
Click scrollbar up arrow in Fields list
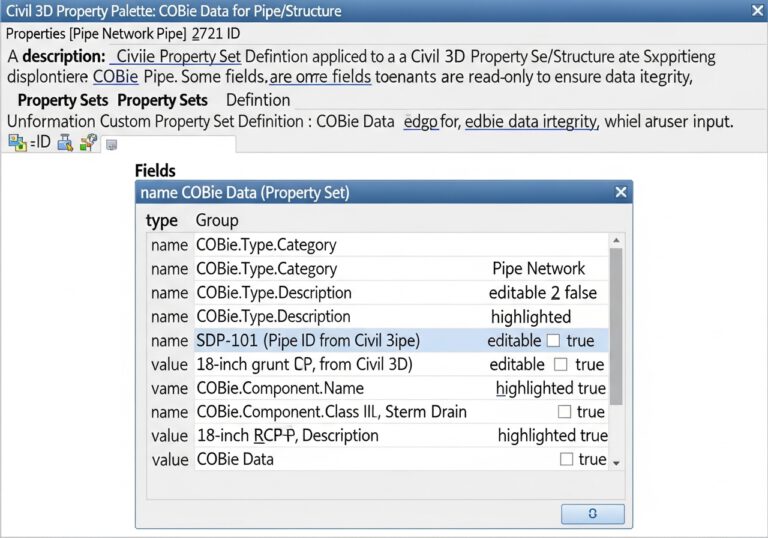[x=616, y=240]
